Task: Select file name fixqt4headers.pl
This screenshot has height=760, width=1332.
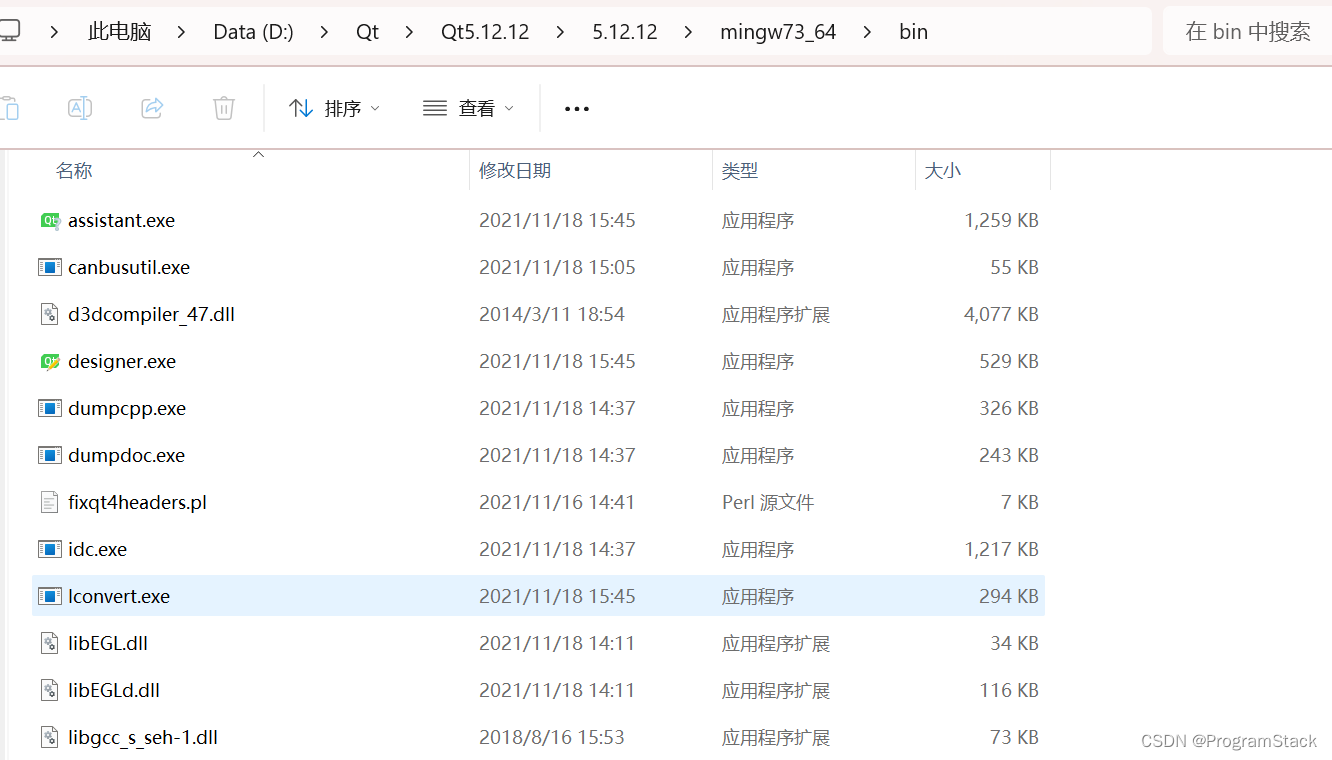Action: pos(137,502)
